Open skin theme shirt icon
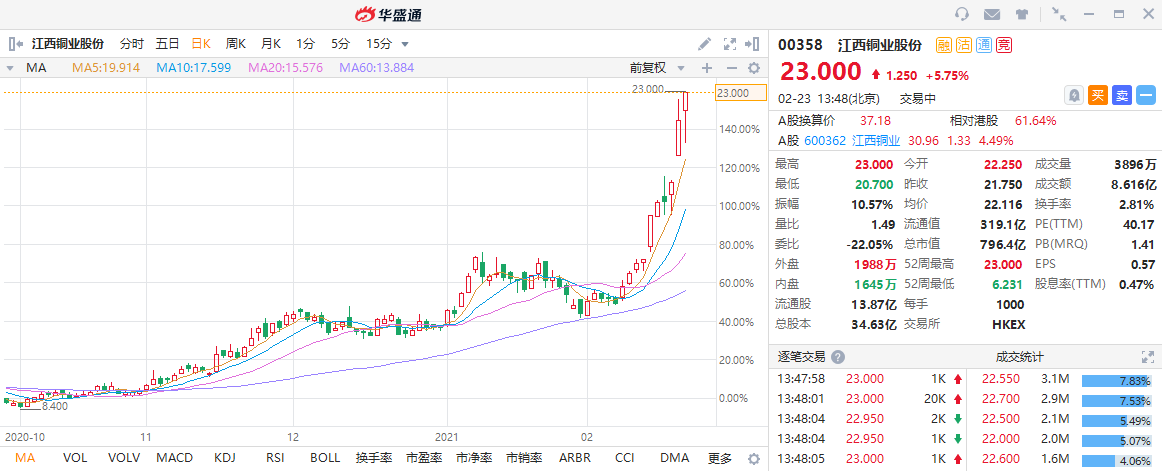The image size is (1162, 471). [x=1022, y=14]
